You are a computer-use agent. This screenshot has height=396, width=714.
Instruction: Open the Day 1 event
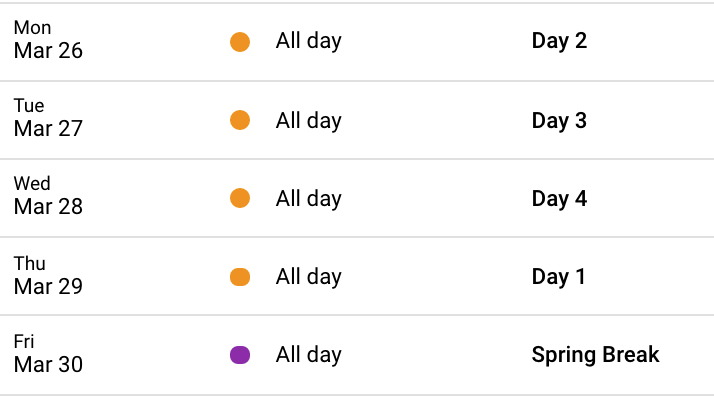(558, 277)
